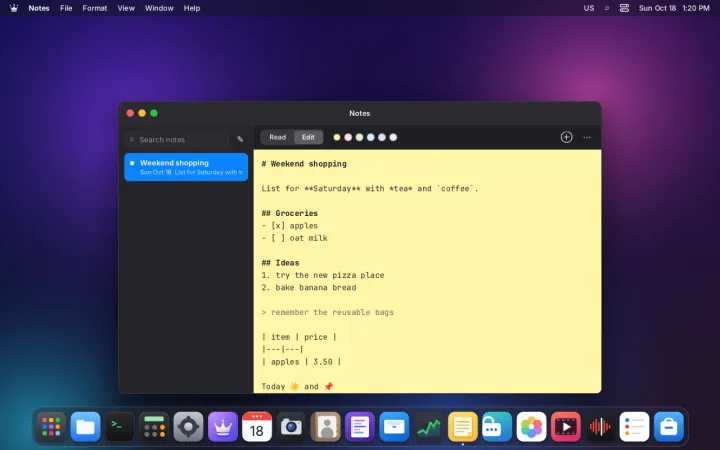The width and height of the screenshot is (720, 450).
Task: Open the purple crown app in dock
Action: click(x=223, y=427)
